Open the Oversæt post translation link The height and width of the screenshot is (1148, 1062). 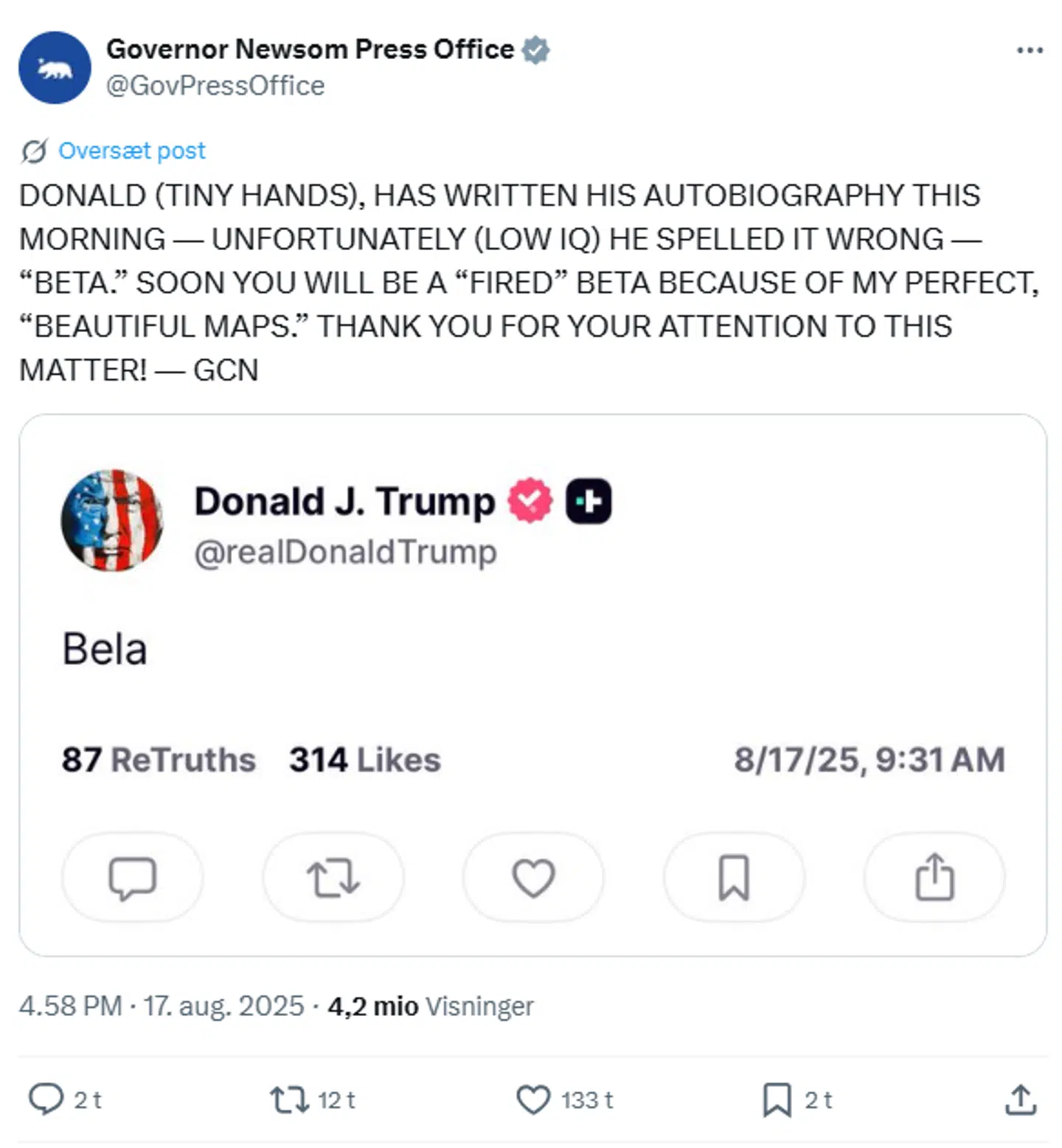(x=133, y=151)
